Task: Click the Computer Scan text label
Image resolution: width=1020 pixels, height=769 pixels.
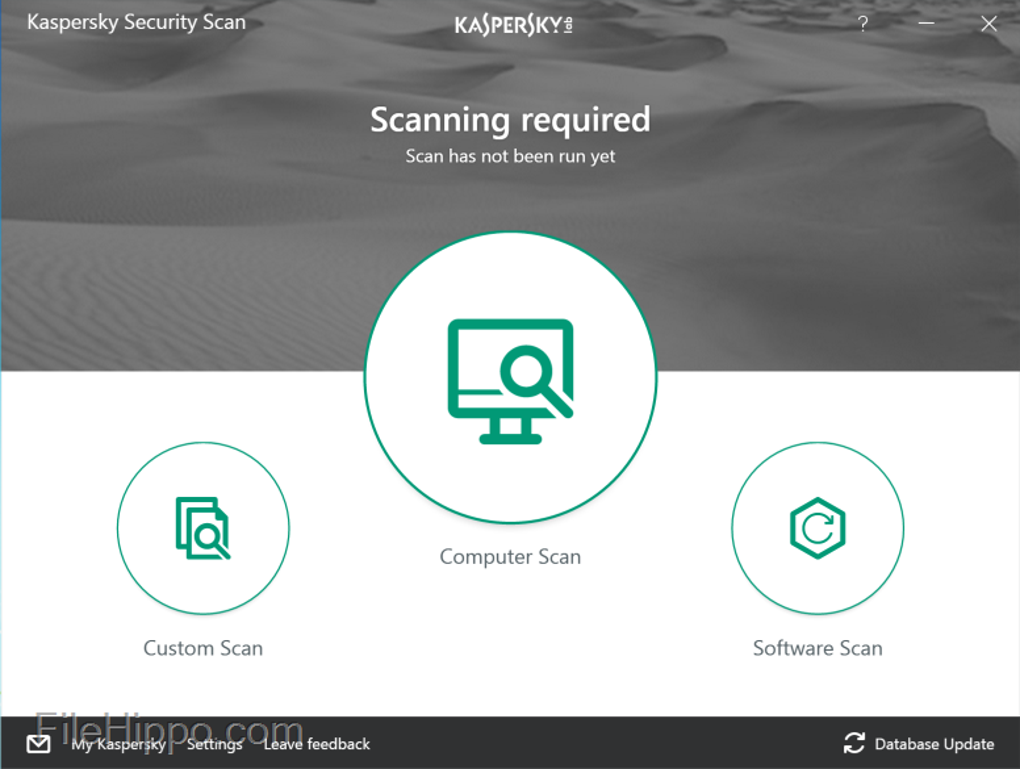Action: [x=510, y=557]
